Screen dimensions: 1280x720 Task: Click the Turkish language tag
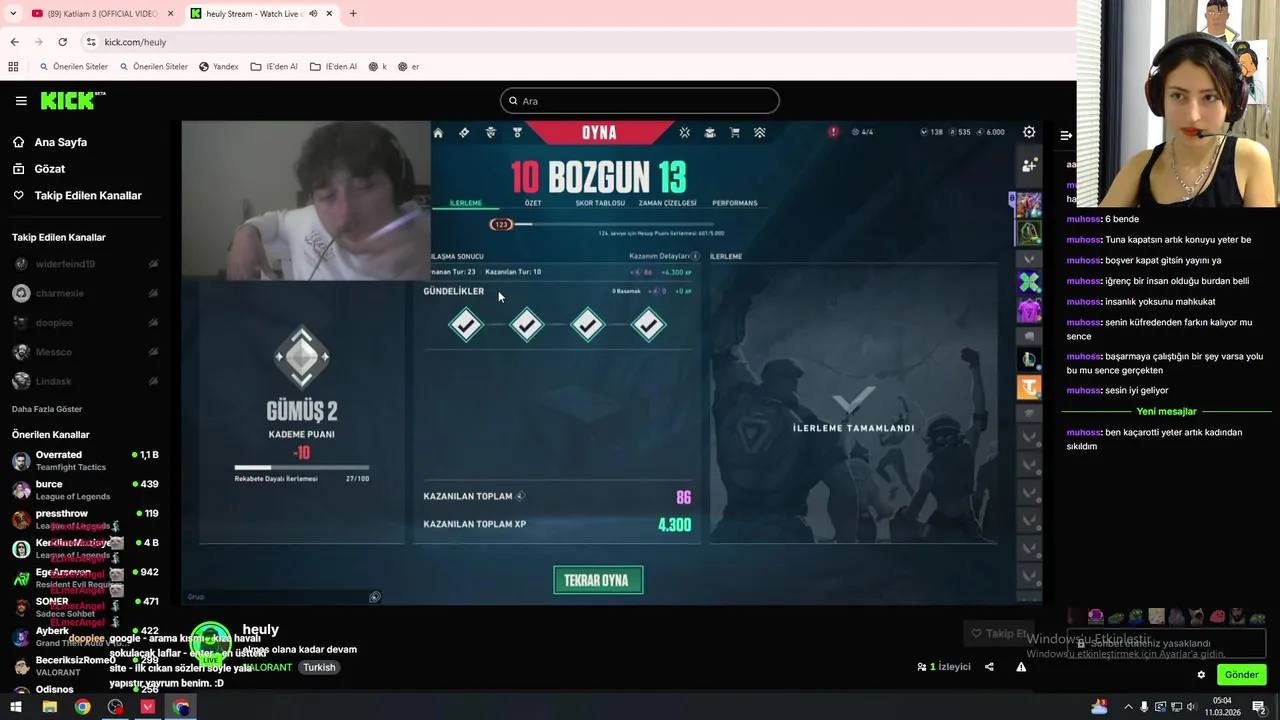pyautogui.click(x=319, y=667)
